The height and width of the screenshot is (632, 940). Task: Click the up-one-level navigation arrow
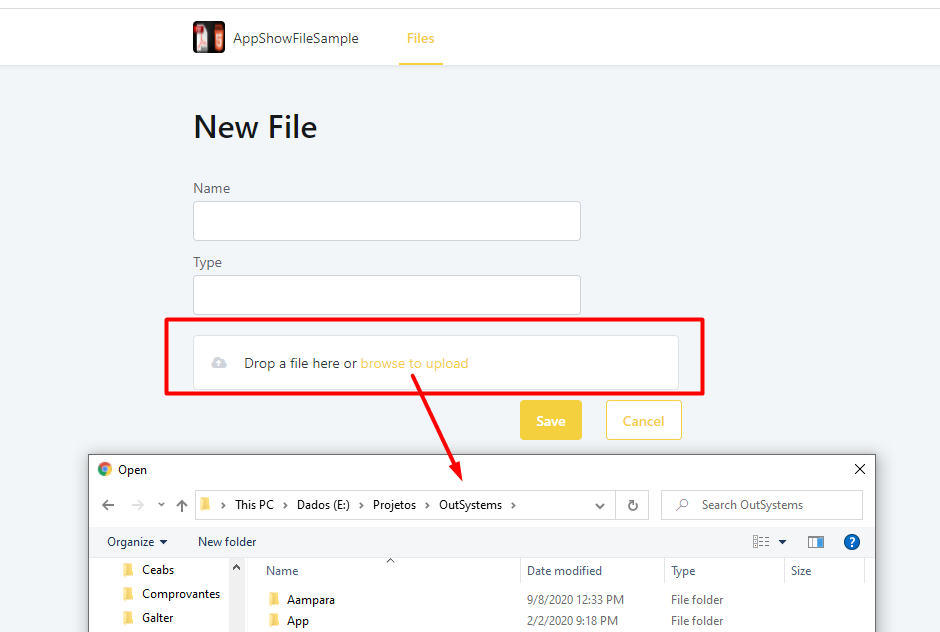click(181, 505)
